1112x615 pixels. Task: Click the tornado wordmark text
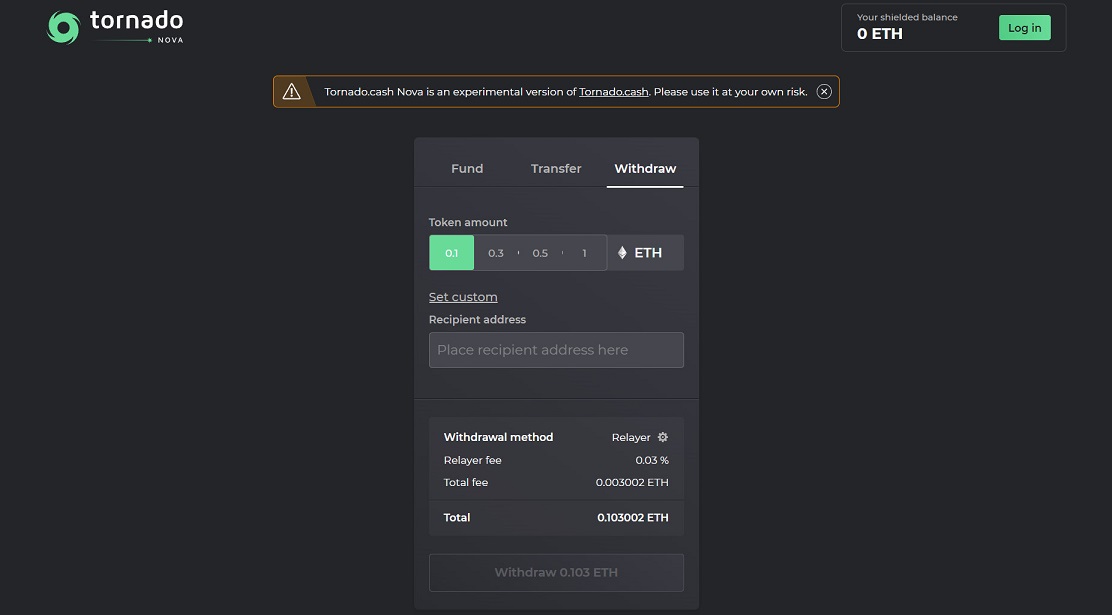tap(136, 20)
